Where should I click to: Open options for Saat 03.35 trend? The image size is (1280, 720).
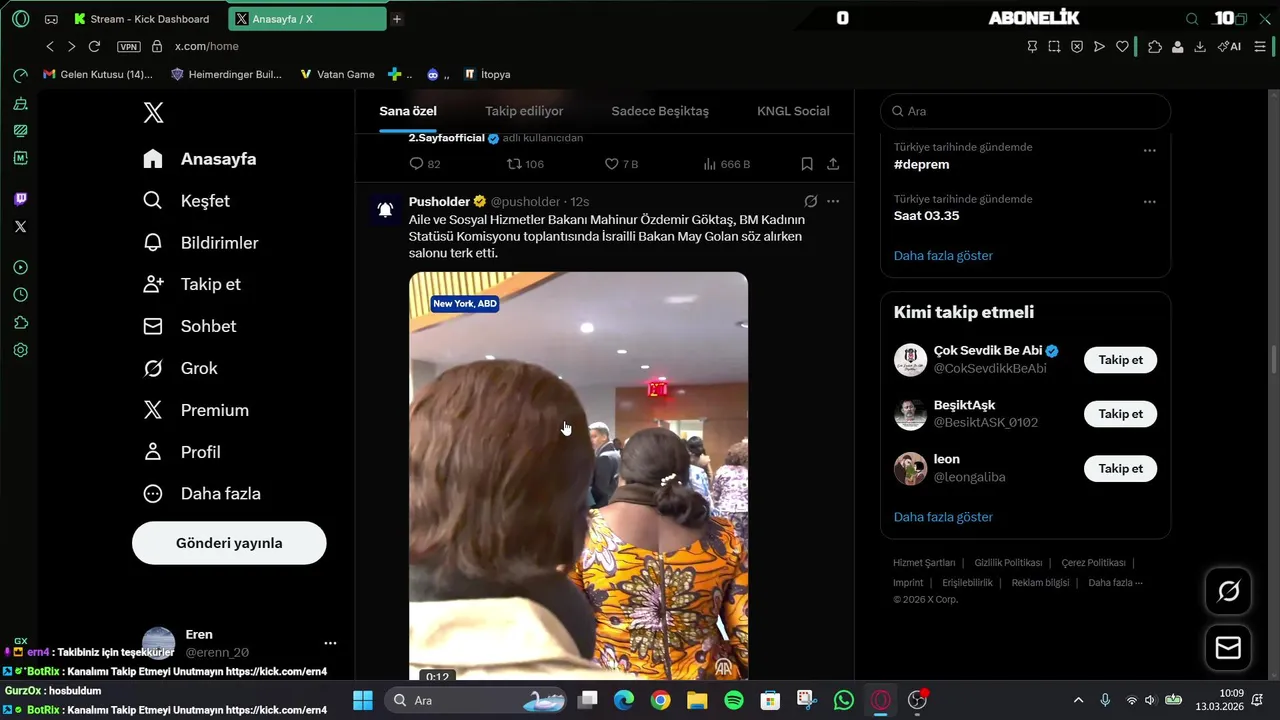coord(1149,202)
